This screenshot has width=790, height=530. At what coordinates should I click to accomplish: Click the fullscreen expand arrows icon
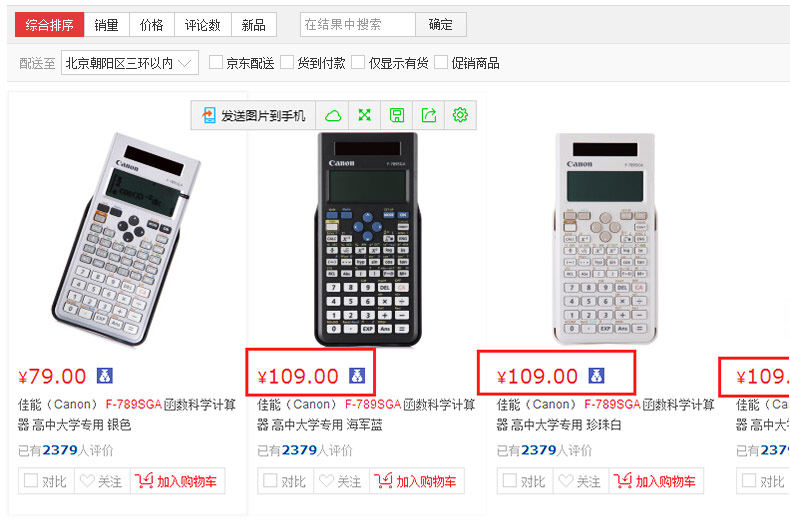(365, 115)
